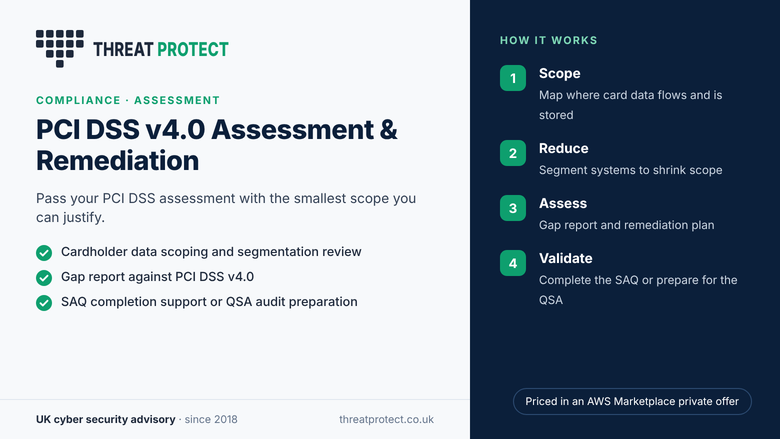
Task: Click the Priced in an AWS Marketplace private offer pill
Action: coord(632,401)
